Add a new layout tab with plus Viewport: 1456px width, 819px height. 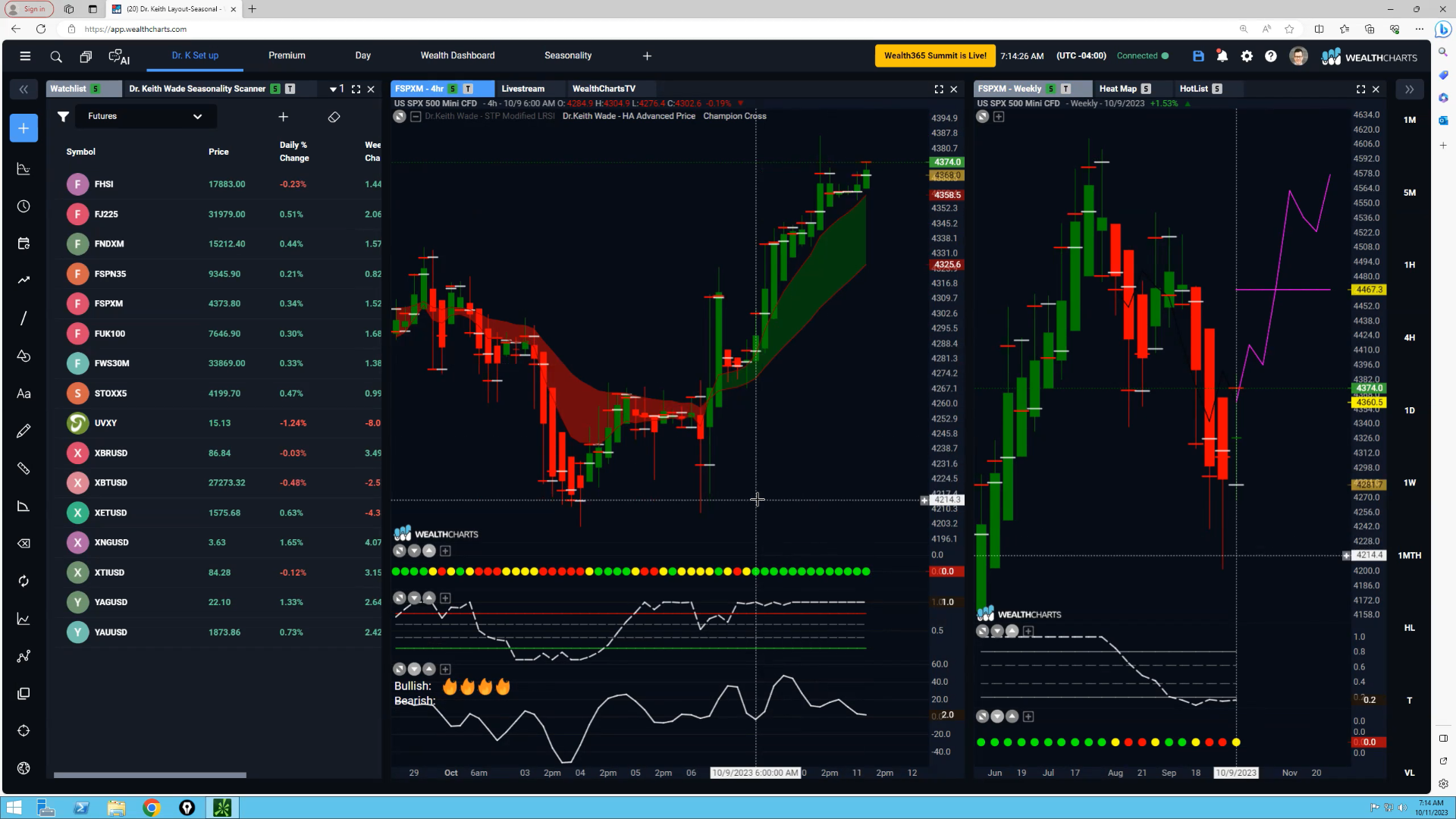pos(647,56)
